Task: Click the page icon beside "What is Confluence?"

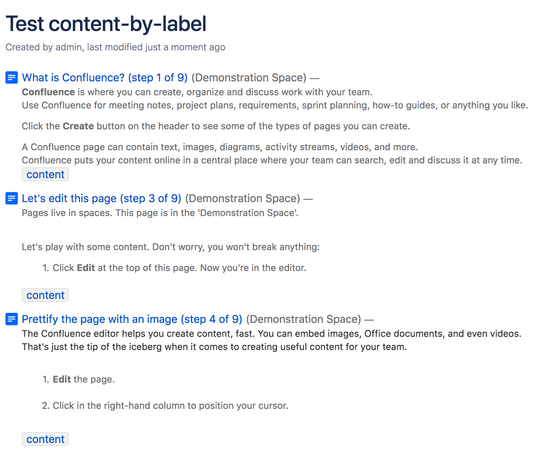Action: pos(11,77)
